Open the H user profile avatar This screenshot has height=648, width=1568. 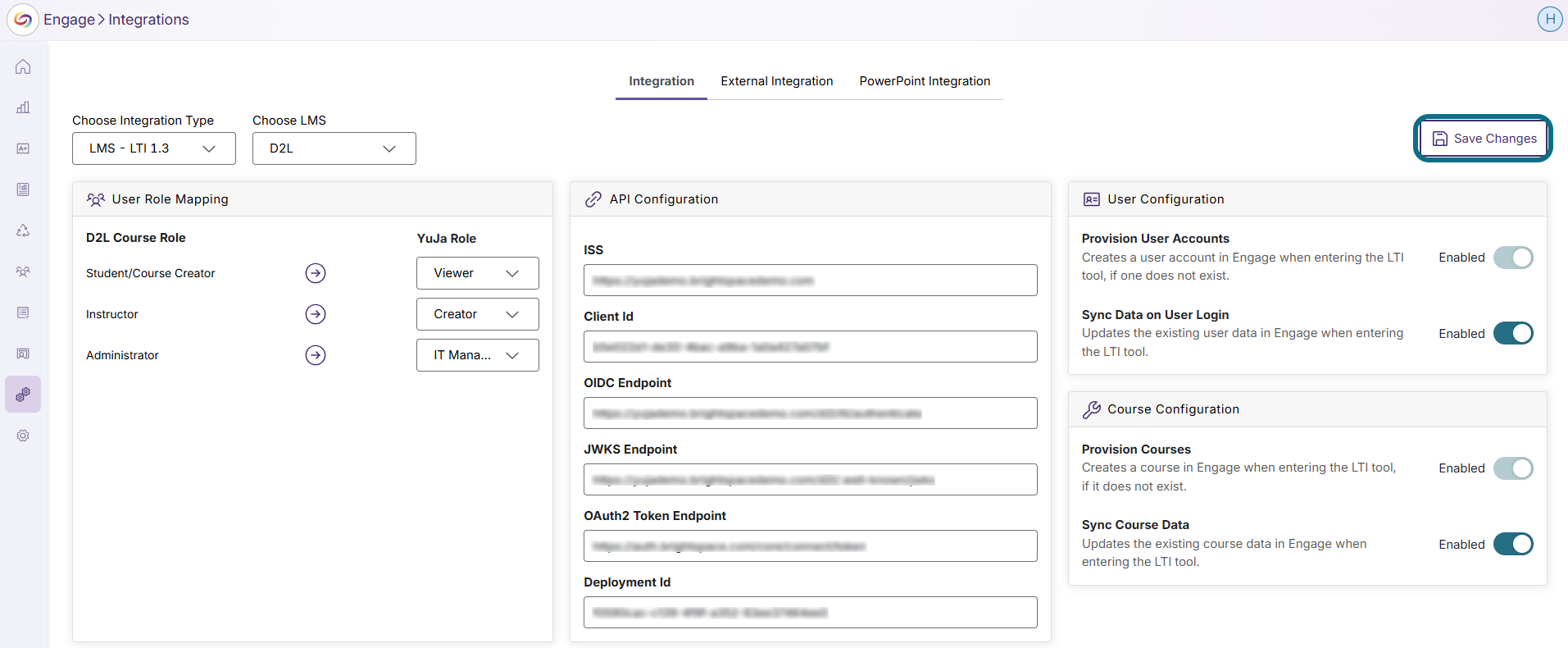pyautogui.click(x=1549, y=19)
